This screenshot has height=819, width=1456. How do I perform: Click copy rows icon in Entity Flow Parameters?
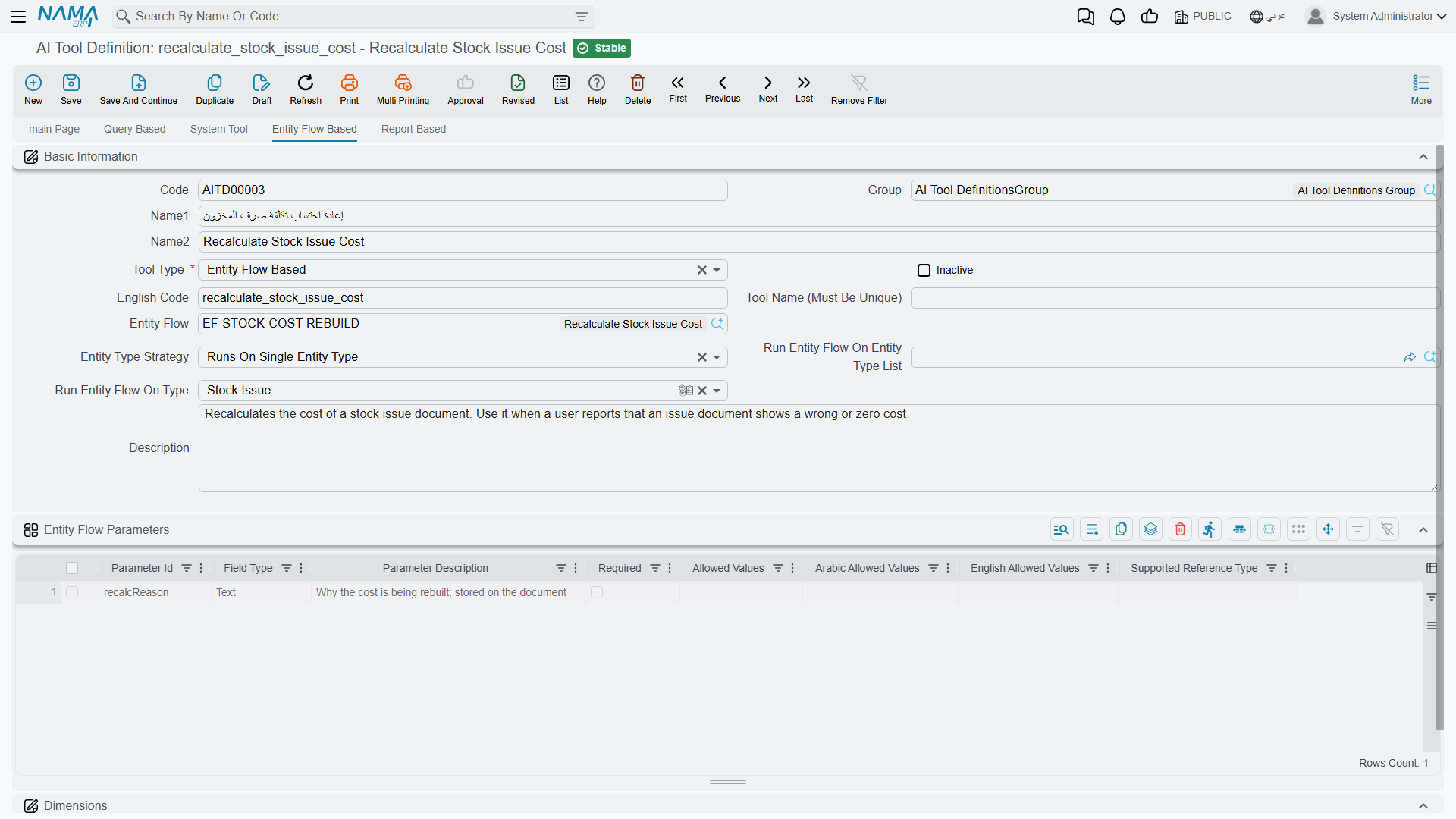tap(1121, 529)
